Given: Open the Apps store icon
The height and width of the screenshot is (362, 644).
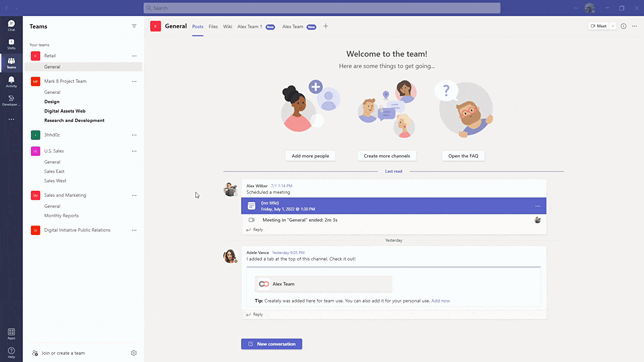Looking at the screenshot, I should 11,333.
